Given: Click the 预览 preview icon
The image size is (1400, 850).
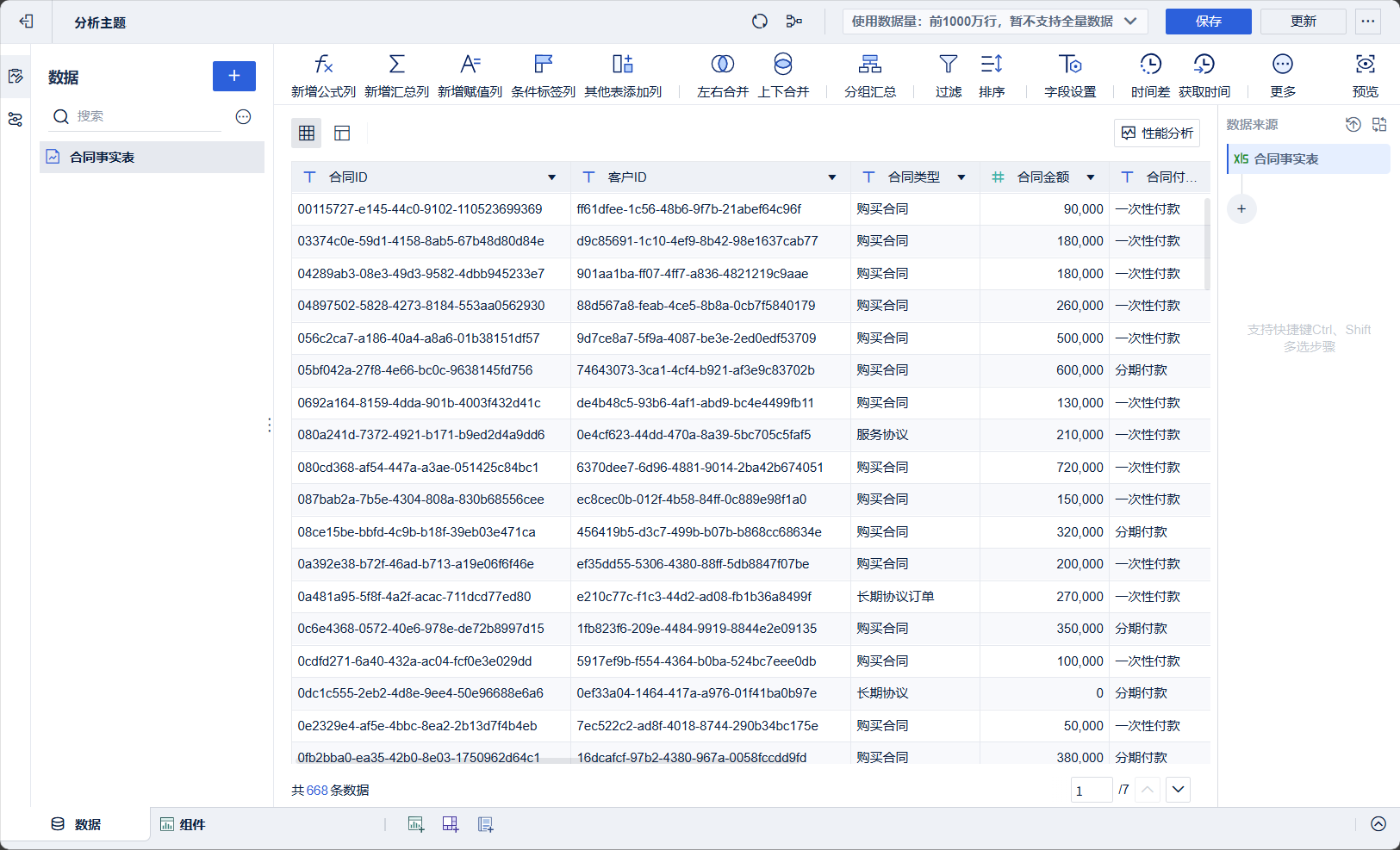Looking at the screenshot, I should [x=1365, y=65].
